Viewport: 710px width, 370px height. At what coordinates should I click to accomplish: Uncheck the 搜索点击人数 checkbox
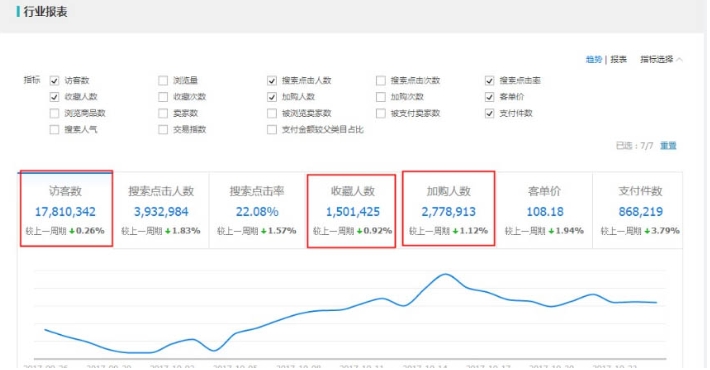tap(272, 81)
